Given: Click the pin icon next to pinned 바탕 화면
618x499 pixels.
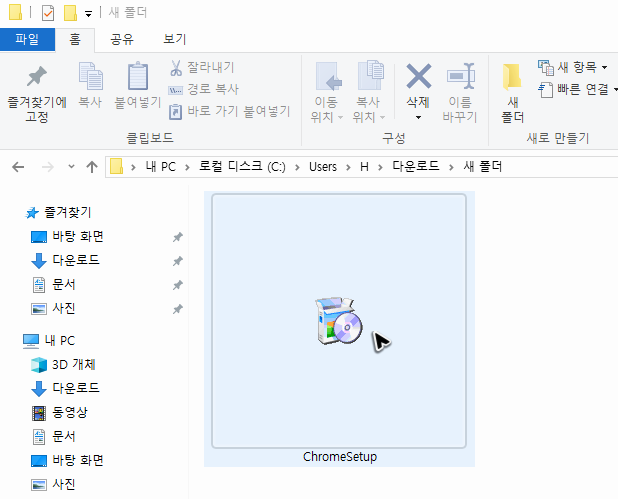Looking at the screenshot, I should point(178,237).
